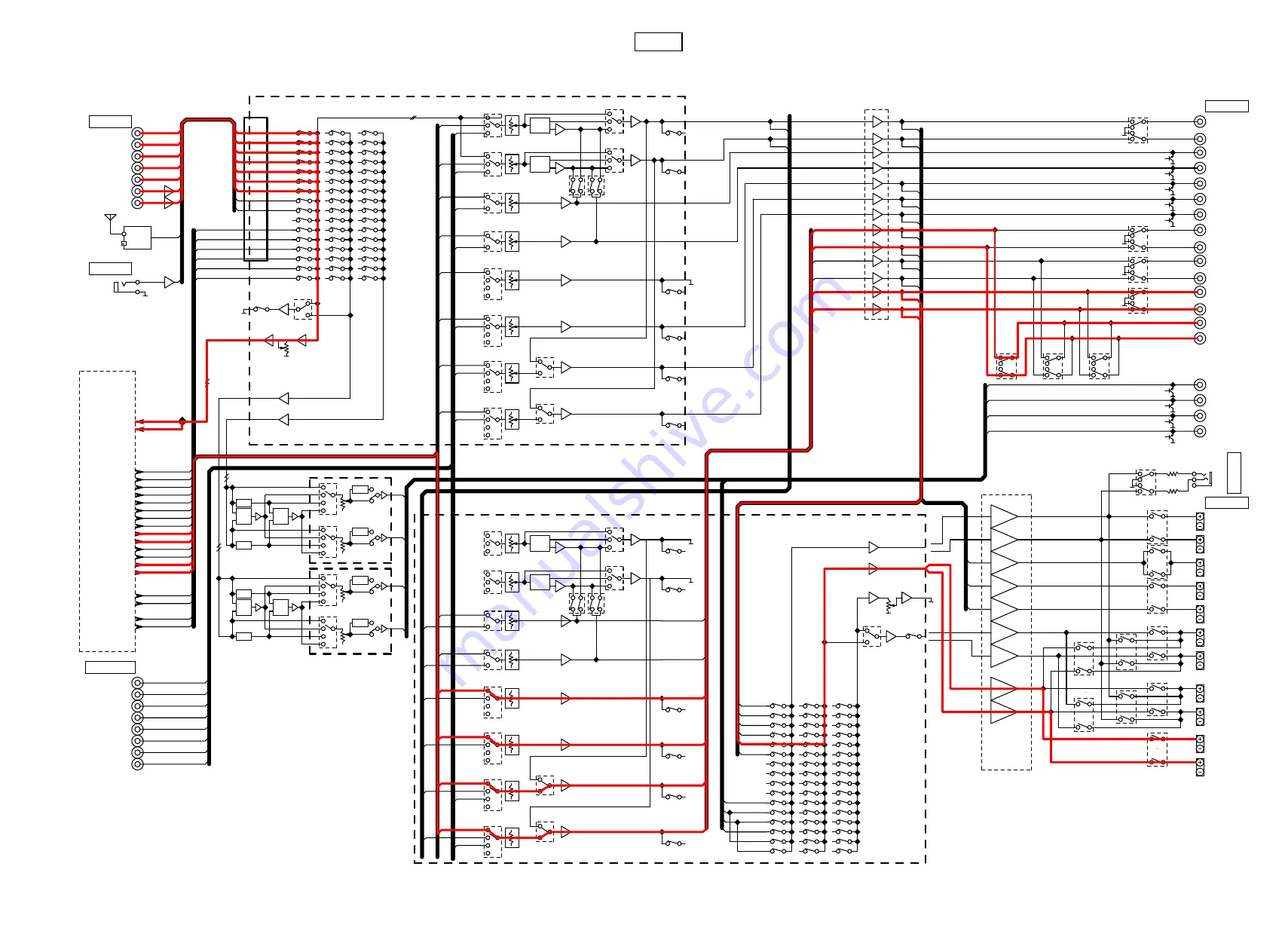This screenshot has height=952, width=1282.
Task: Click the bottom round jack in the lower-left column
Action: pyautogui.click(x=137, y=764)
